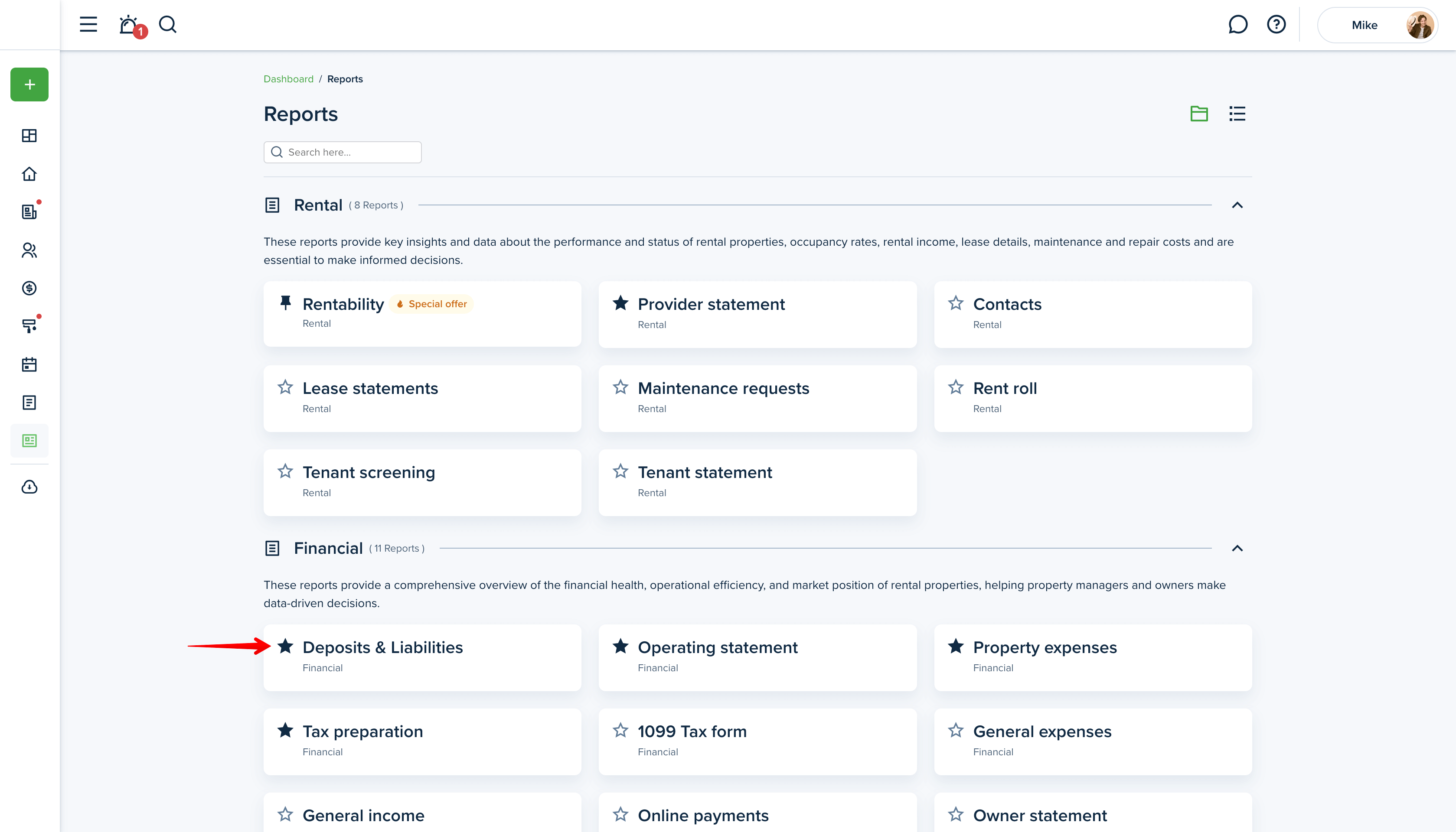Unfavorite the Tax preparation star
The height and width of the screenshot is (832, 1456).
[x=285, y=730]
